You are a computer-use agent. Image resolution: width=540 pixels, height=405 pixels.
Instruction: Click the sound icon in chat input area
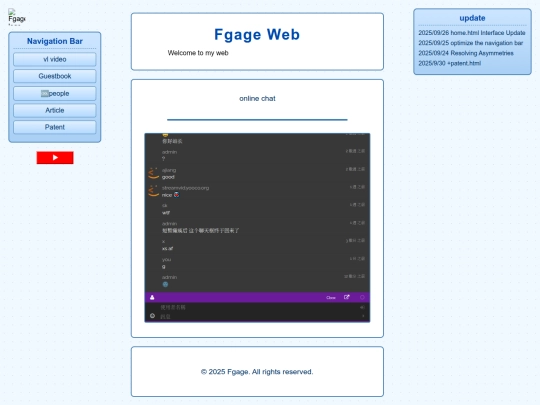362,307
